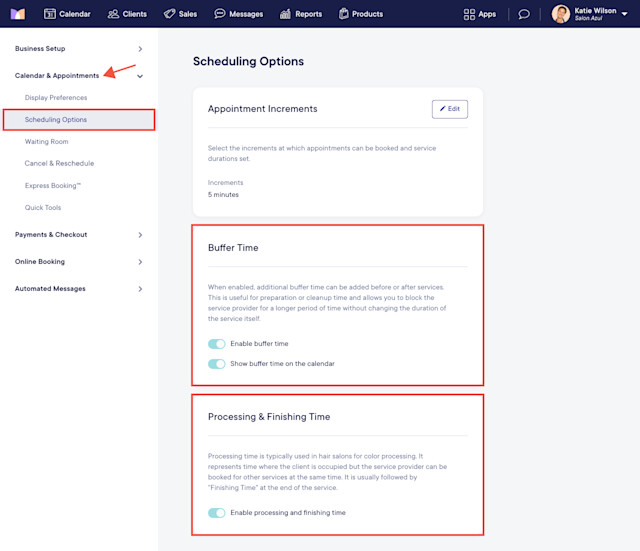The width and height of the screenshot is (640, 551).
Task: Click the Mangomint logo icon
Action: coord(18,14)
